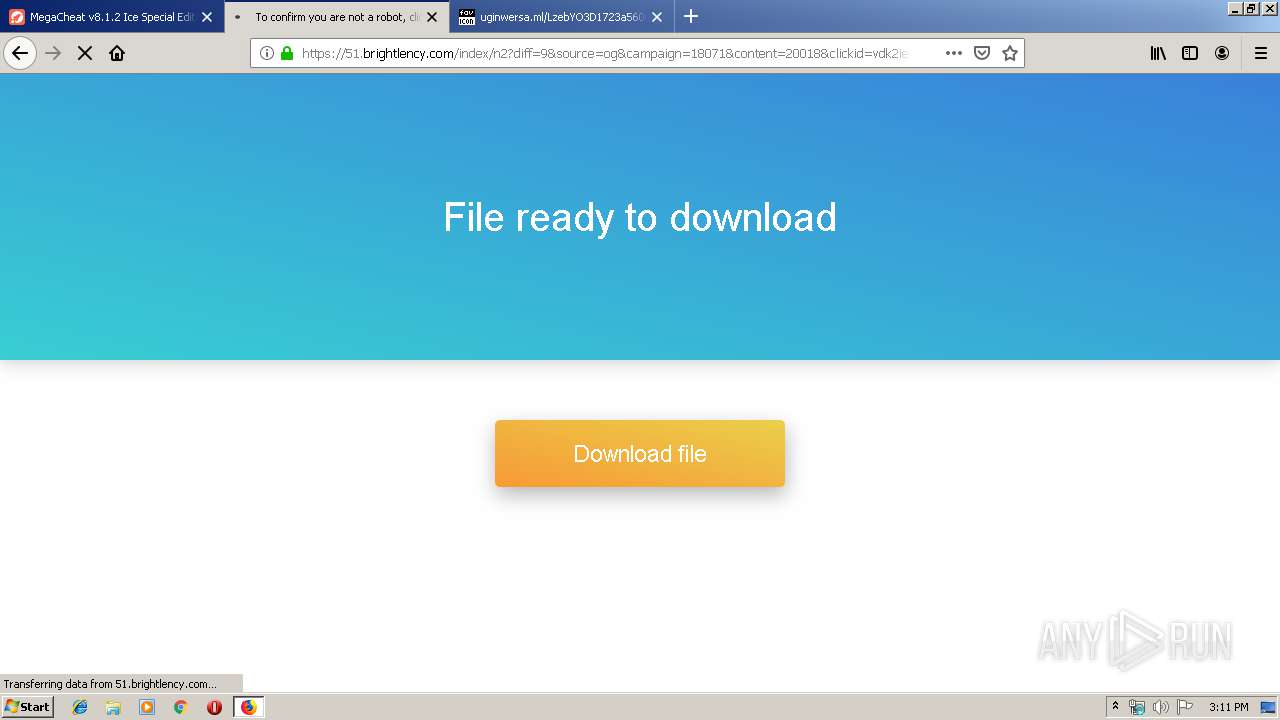Open Google Chrome from taskbar
The width and height of the screenshot is (1280, 720).
pos(181,707)
